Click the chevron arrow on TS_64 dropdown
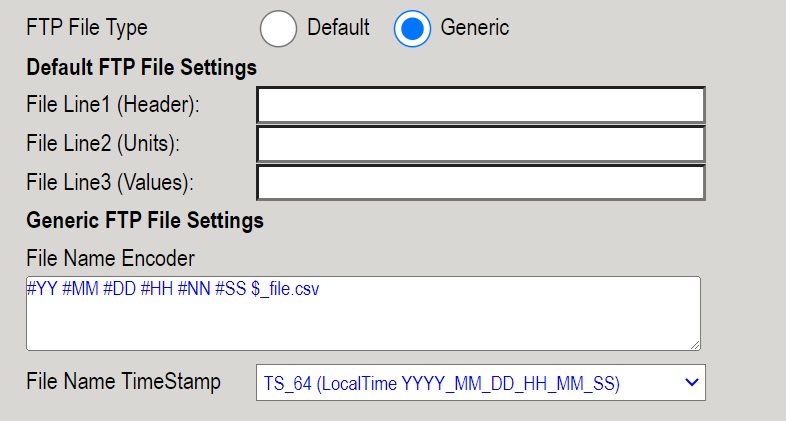786x421 pixels. click(x=690, y=383)
